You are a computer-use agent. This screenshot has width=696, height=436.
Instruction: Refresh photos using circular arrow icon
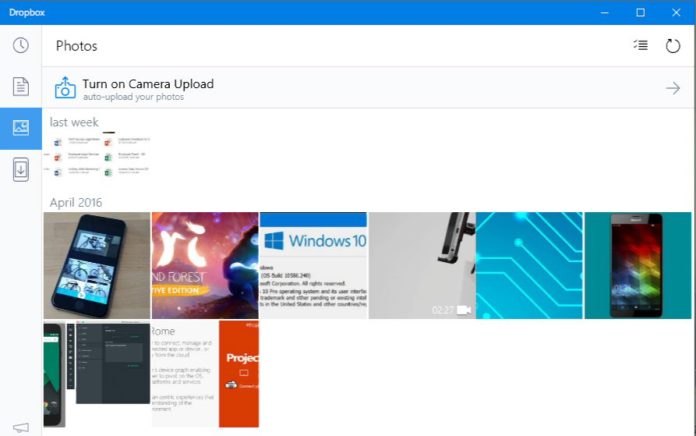[x=673, y=45]
